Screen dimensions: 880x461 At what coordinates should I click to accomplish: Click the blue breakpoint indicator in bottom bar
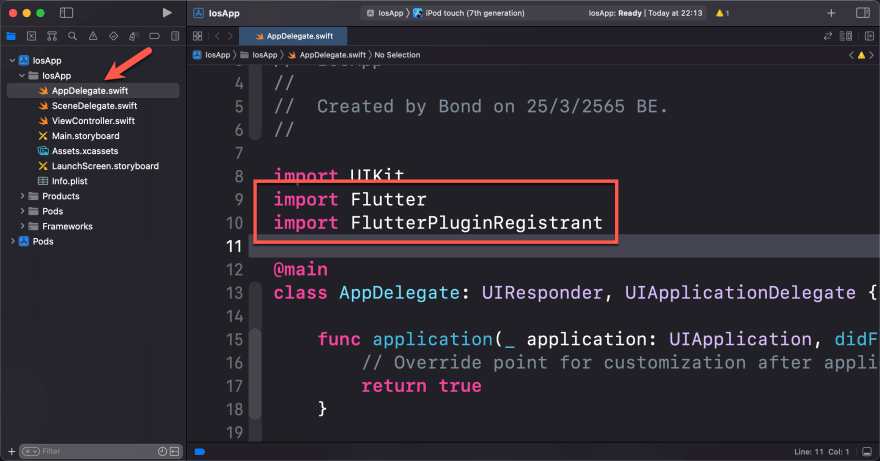[x=200, y=451]
